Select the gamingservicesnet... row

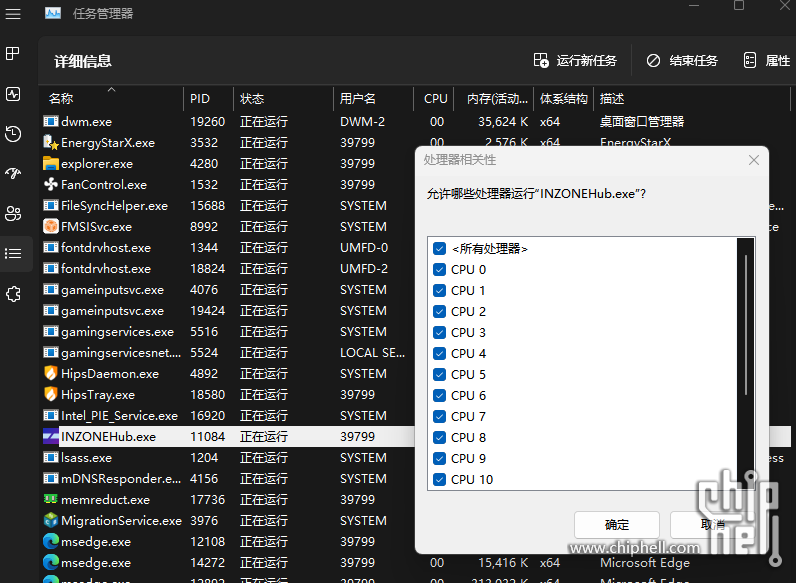tap(227, 352)
